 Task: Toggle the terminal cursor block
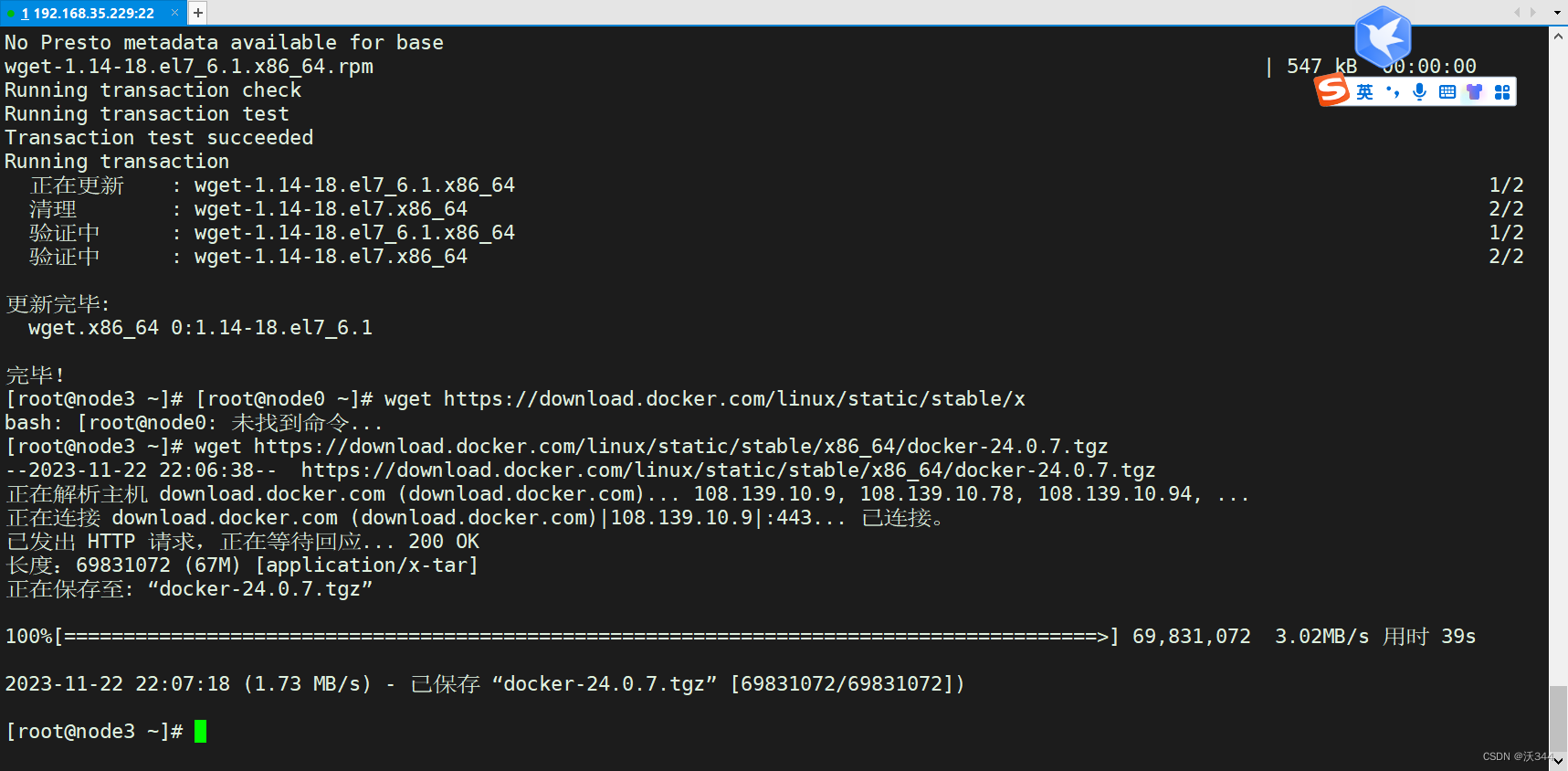(201, 731)
